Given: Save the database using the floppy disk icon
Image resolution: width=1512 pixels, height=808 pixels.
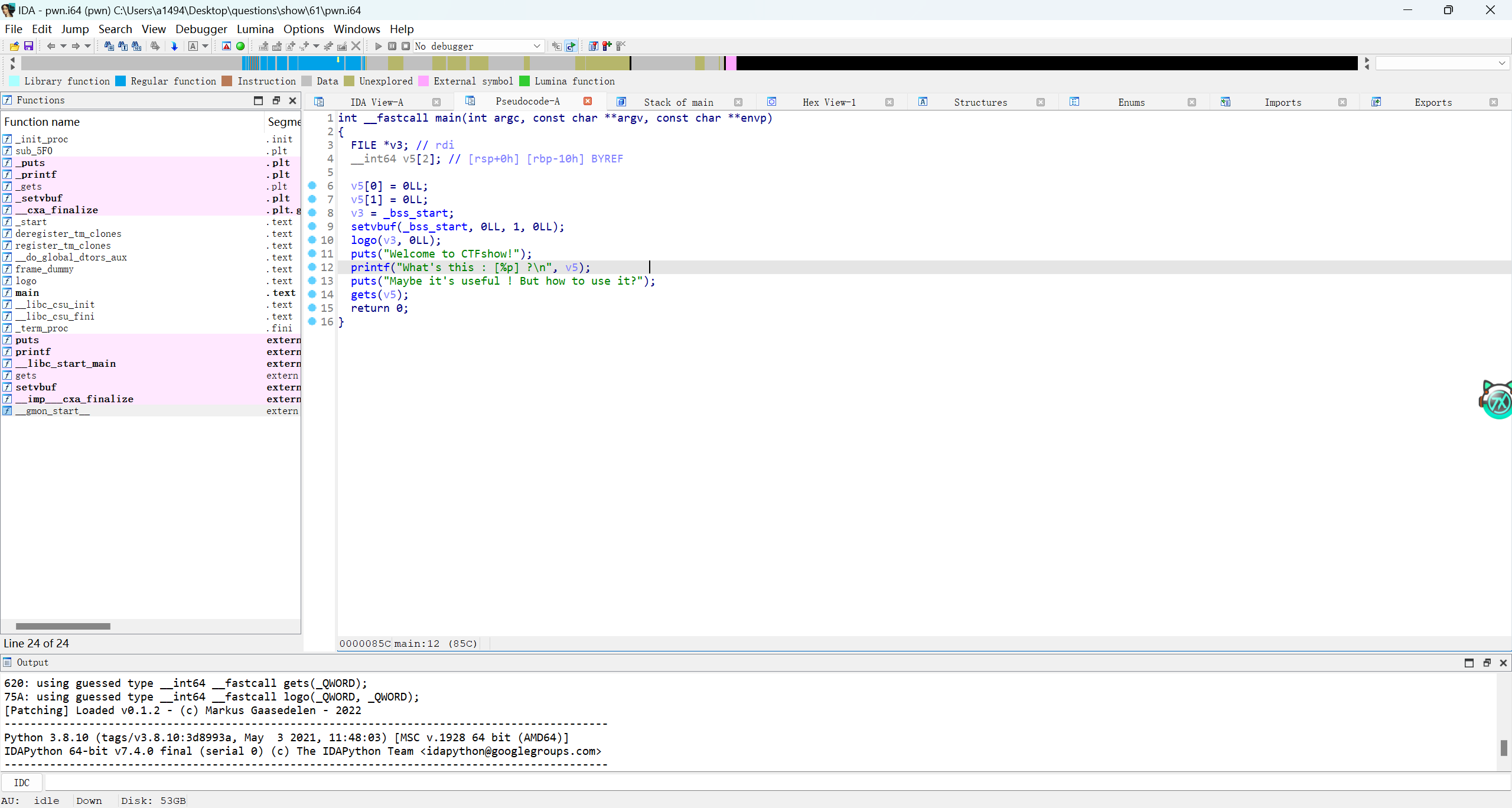Looking at the screenshot, I should pyautogui.click(x=28, y=45).
